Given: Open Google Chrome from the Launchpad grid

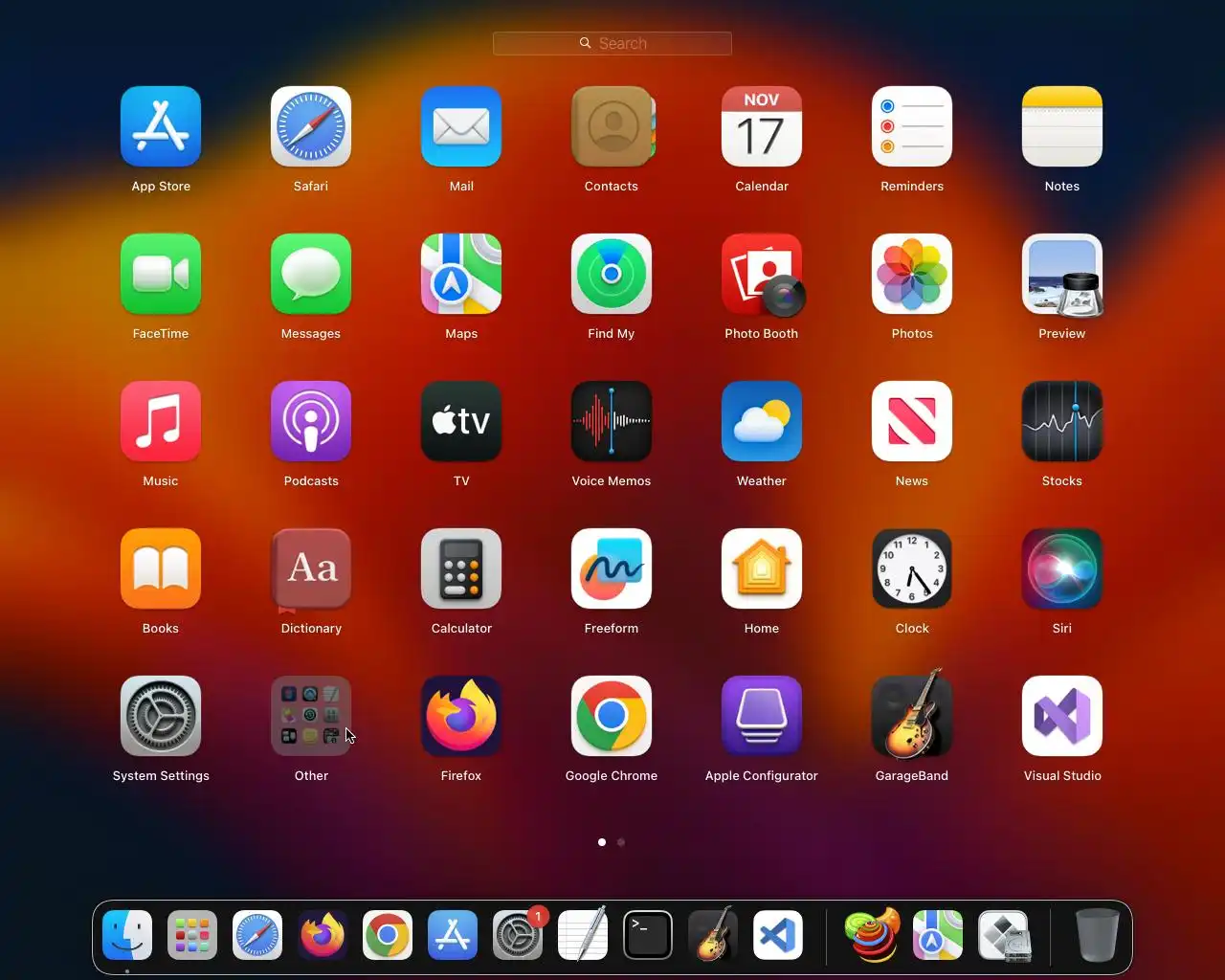Looking at the screenshot, I should click(x=612, y=716).
